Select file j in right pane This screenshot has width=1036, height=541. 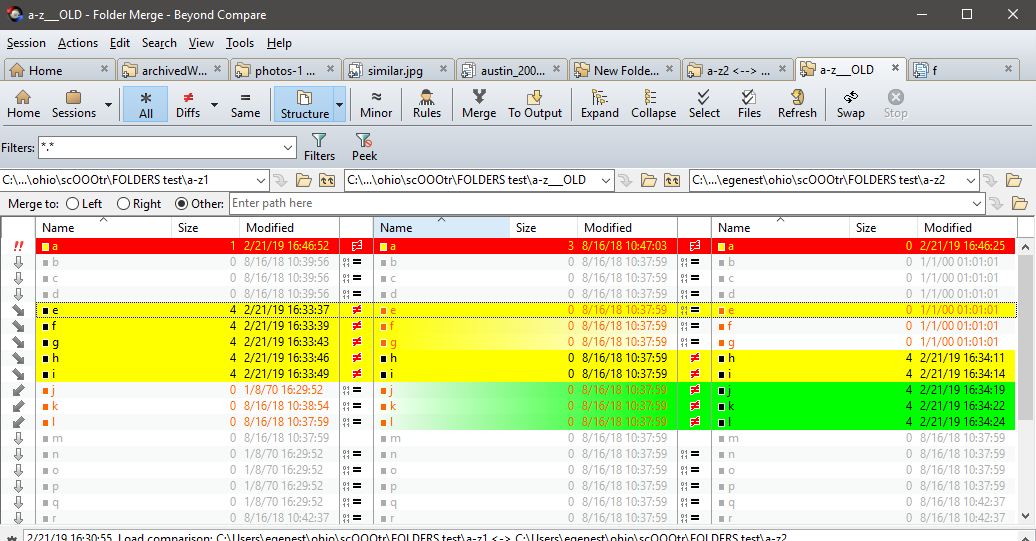pyautogui.click(x=864, y=390)
